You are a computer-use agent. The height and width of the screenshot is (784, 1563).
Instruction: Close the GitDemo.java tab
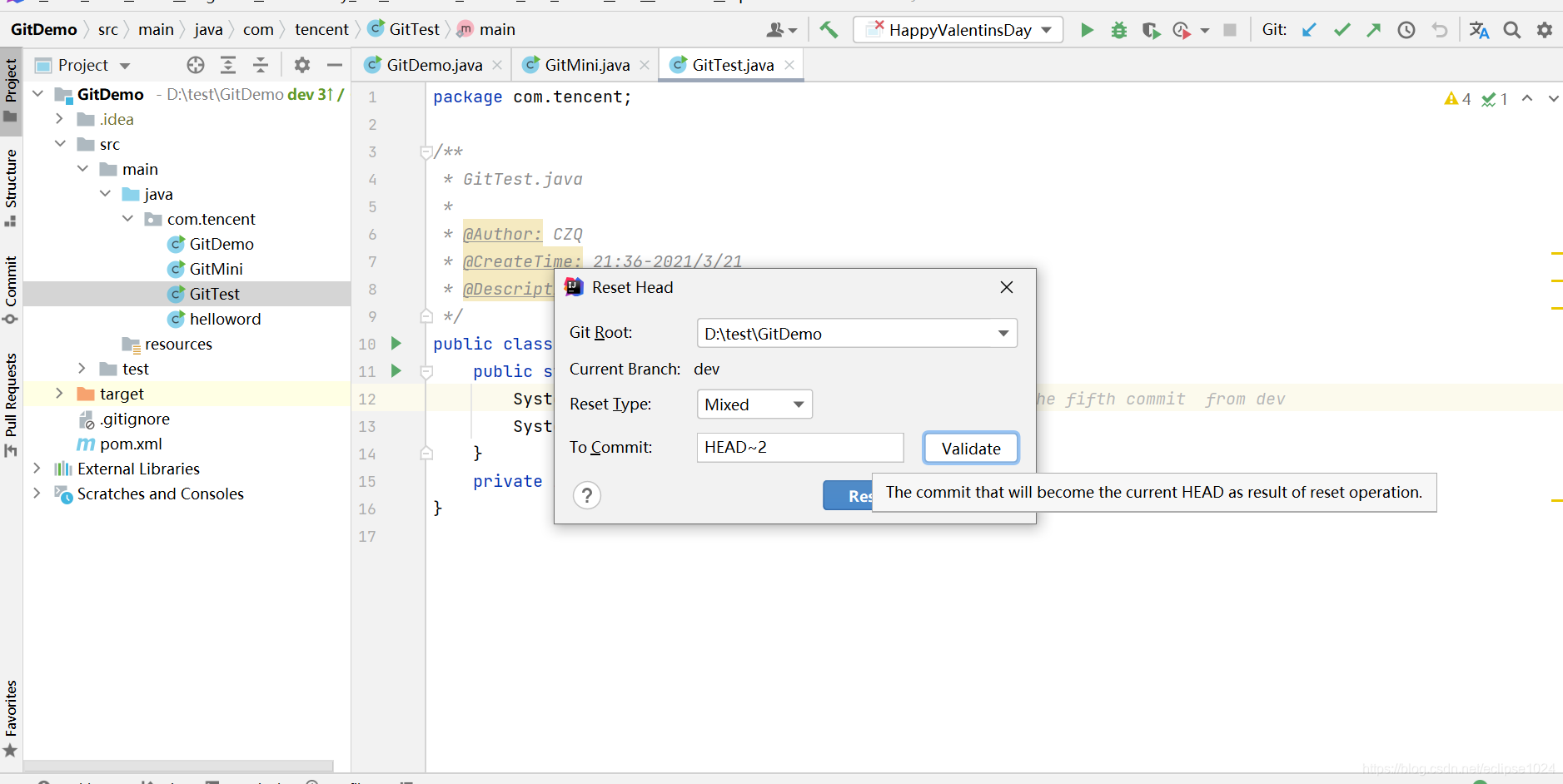497,65
